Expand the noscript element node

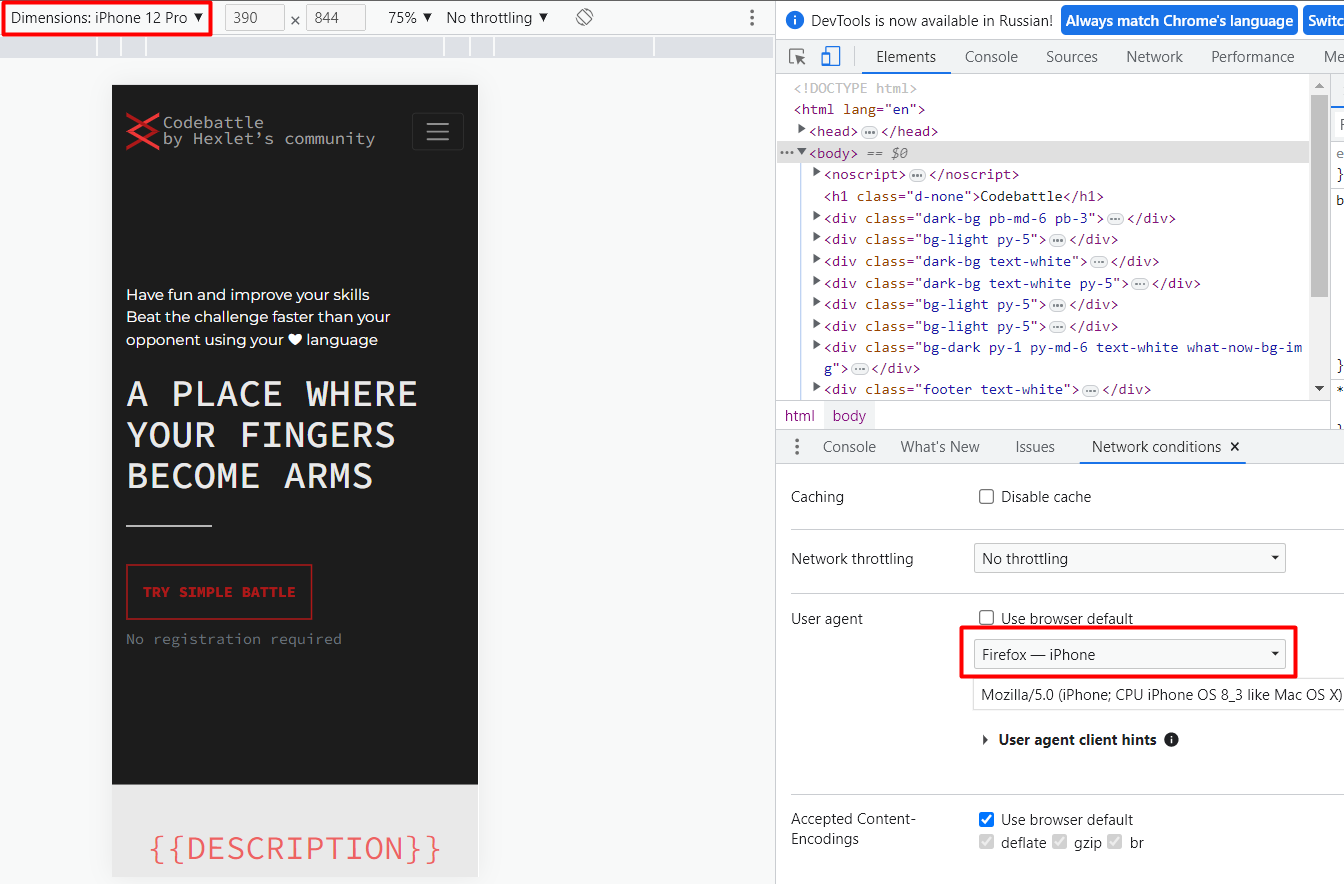pyautogui.click(x=817, y=173)
